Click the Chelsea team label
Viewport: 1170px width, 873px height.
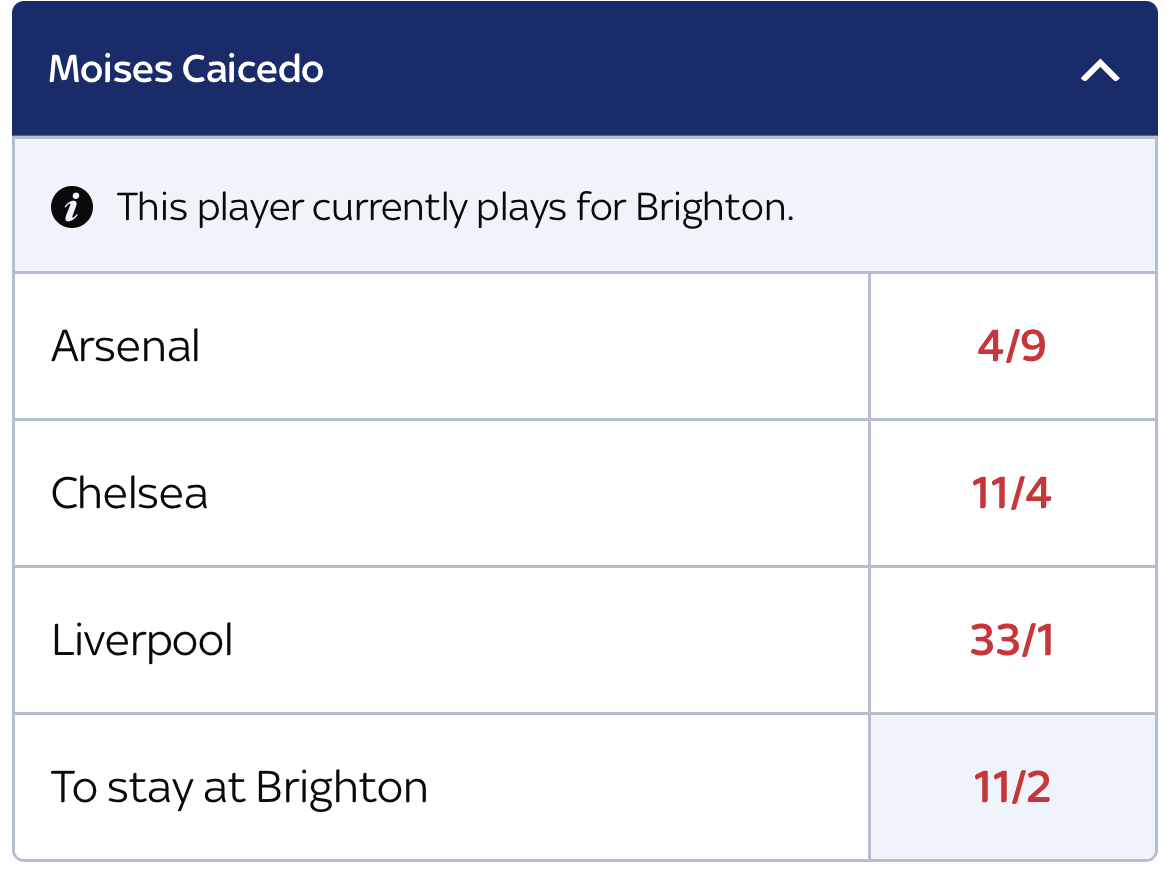[x=129, y=493]
